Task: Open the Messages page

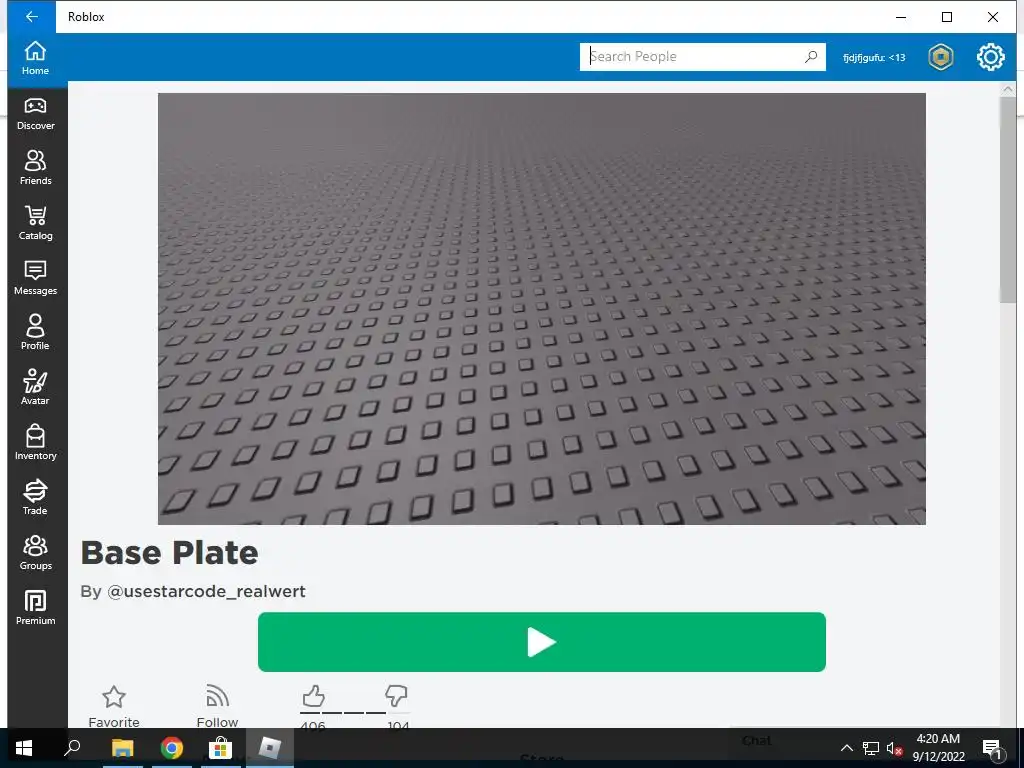Action: pos(35,278)
